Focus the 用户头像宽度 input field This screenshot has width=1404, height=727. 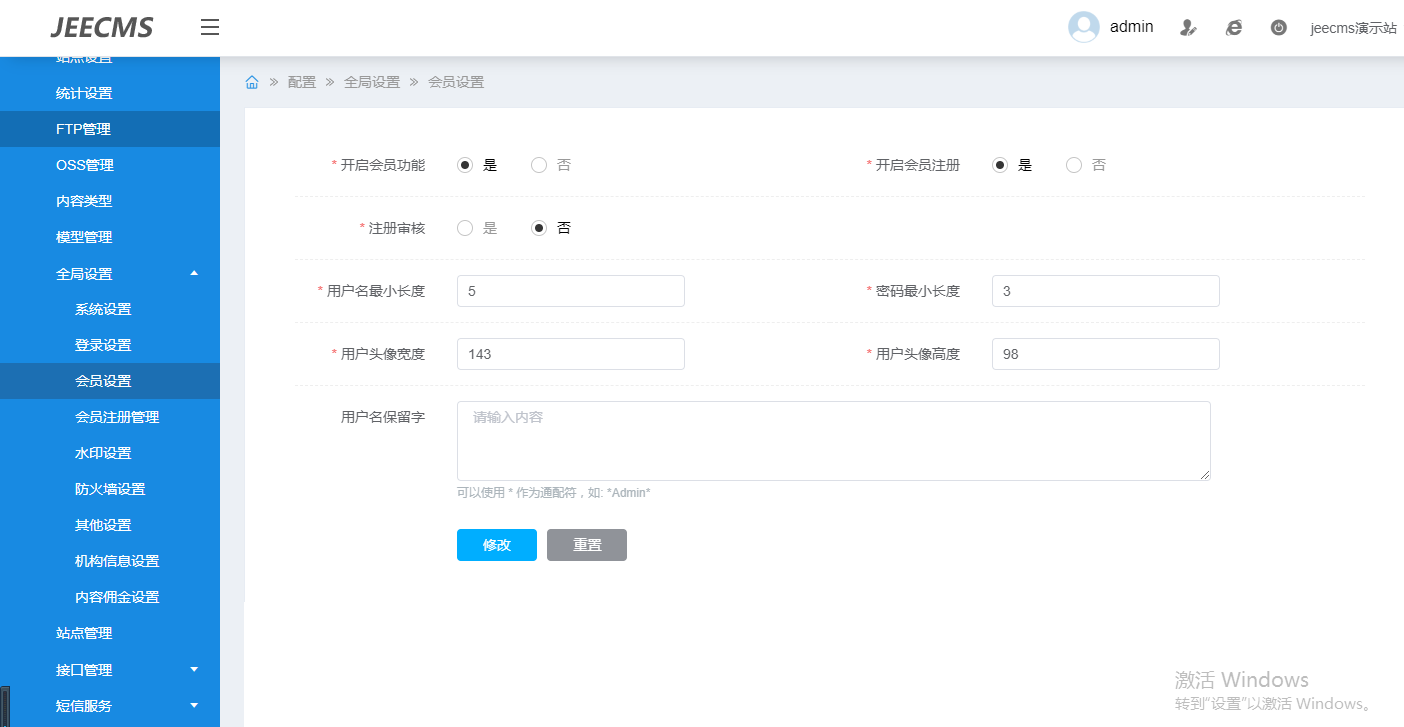(571, 354)
